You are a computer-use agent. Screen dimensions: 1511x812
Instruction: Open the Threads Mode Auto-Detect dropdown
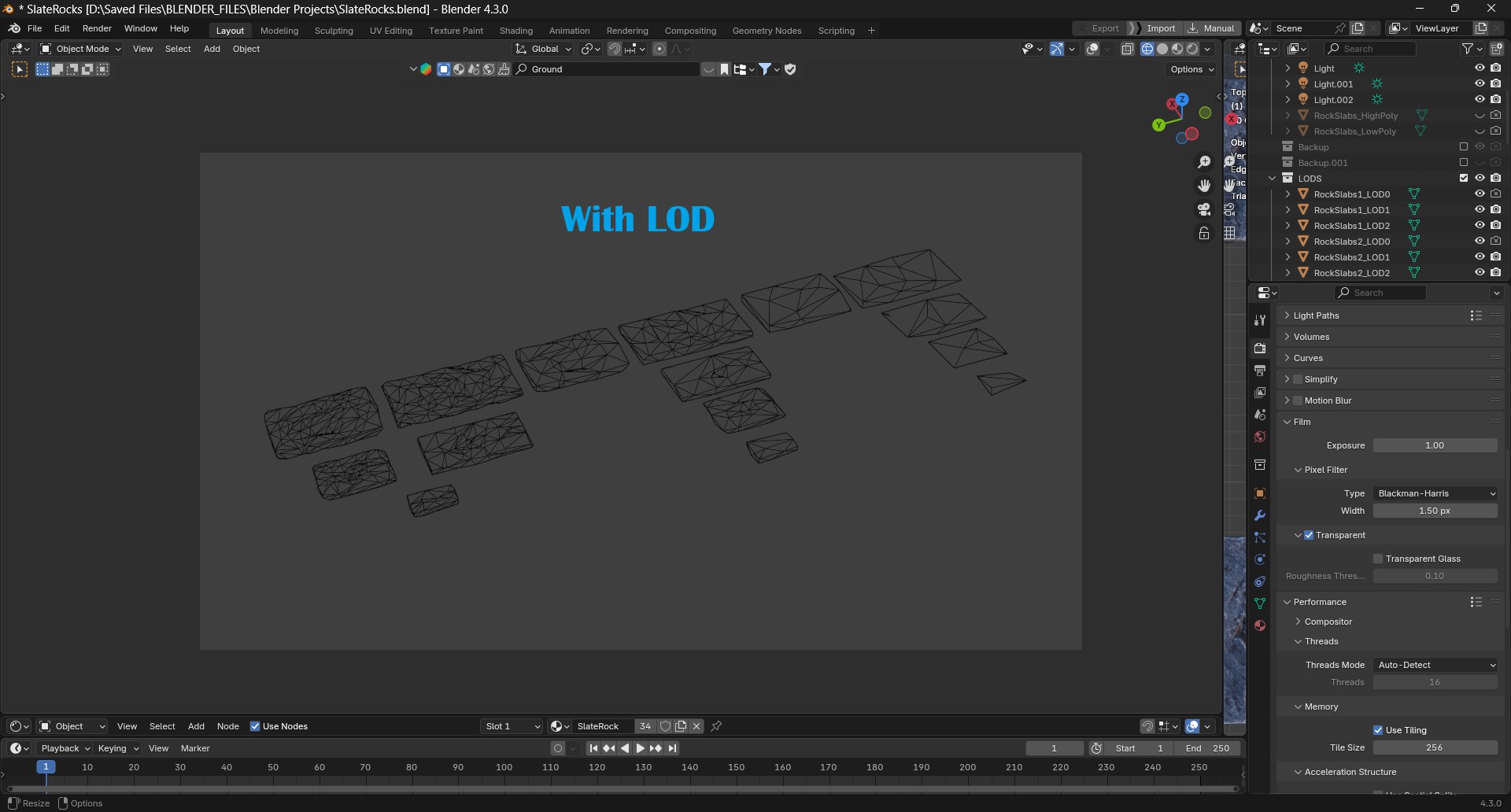click(1435, 665)
